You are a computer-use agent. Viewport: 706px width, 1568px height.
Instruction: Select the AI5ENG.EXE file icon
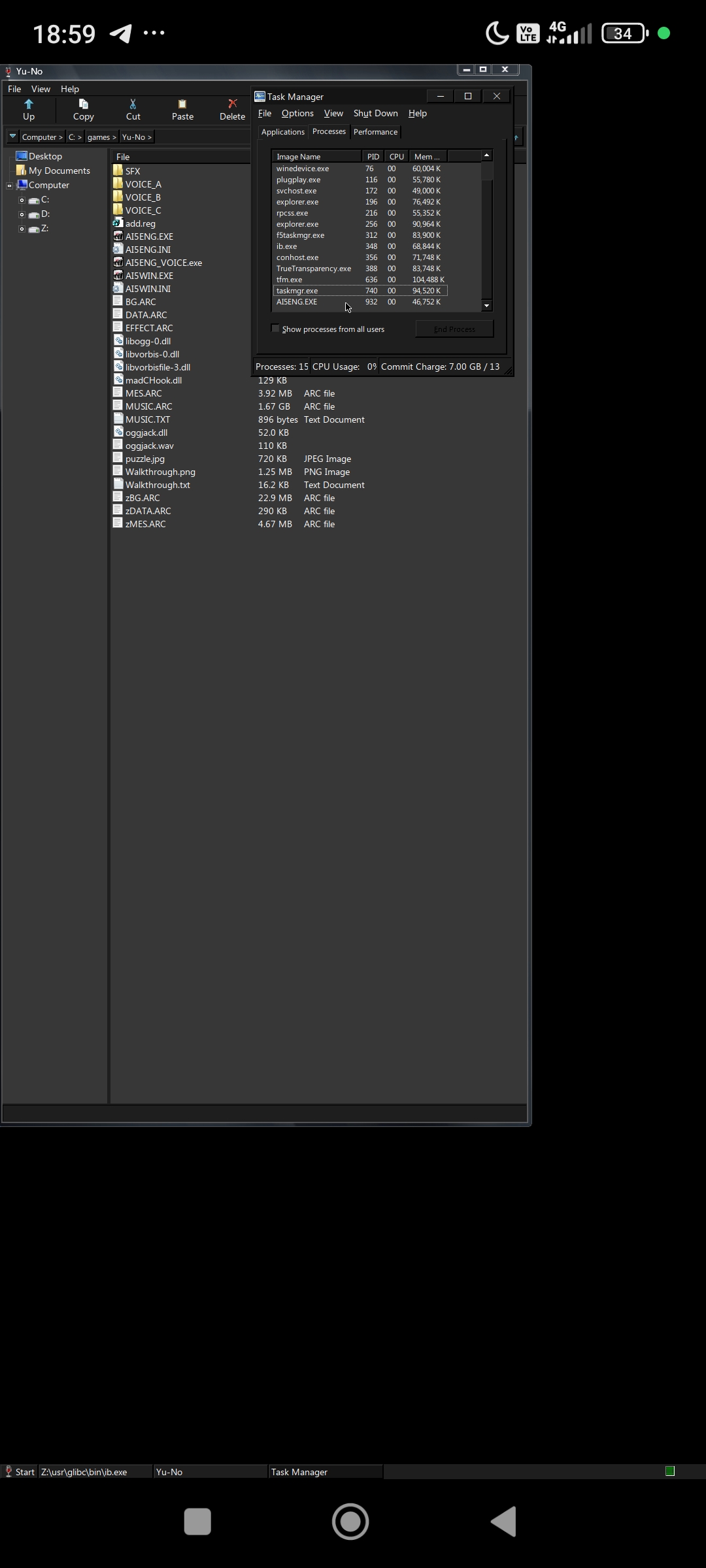(x=118, y=237)
